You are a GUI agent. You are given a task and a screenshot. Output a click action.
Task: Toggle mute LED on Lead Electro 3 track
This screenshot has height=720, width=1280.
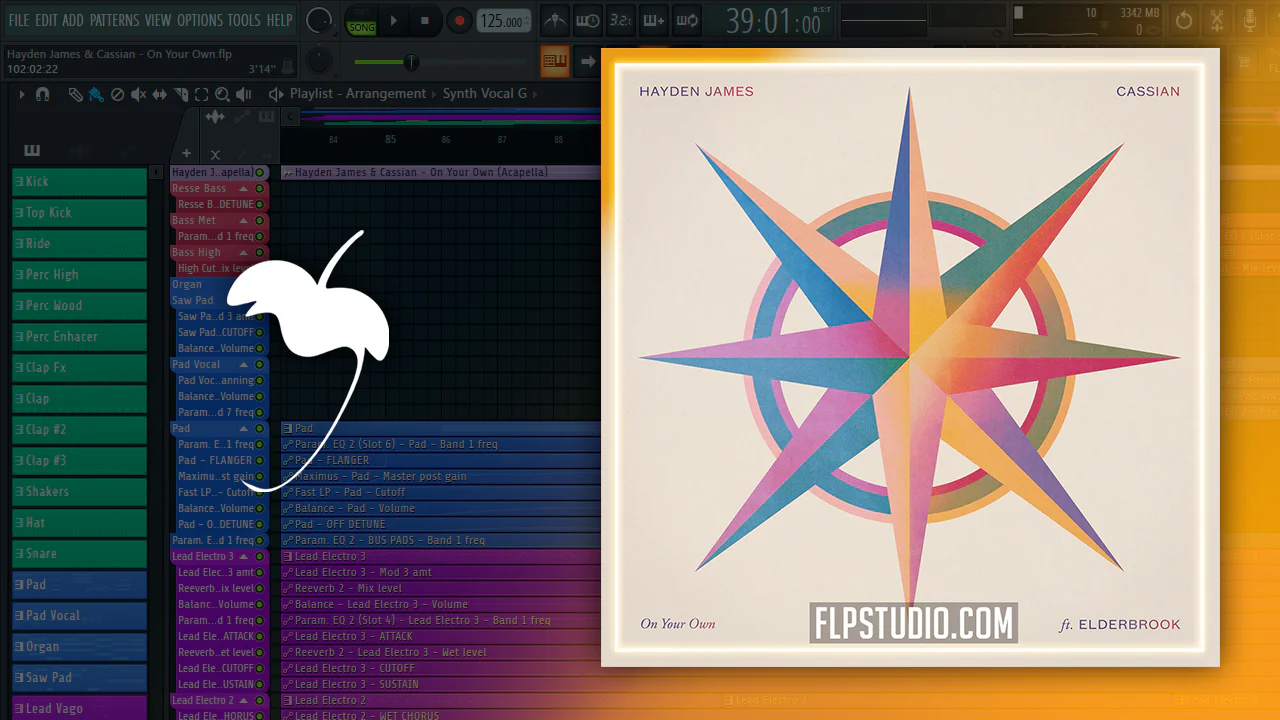(x=260, y=557)
